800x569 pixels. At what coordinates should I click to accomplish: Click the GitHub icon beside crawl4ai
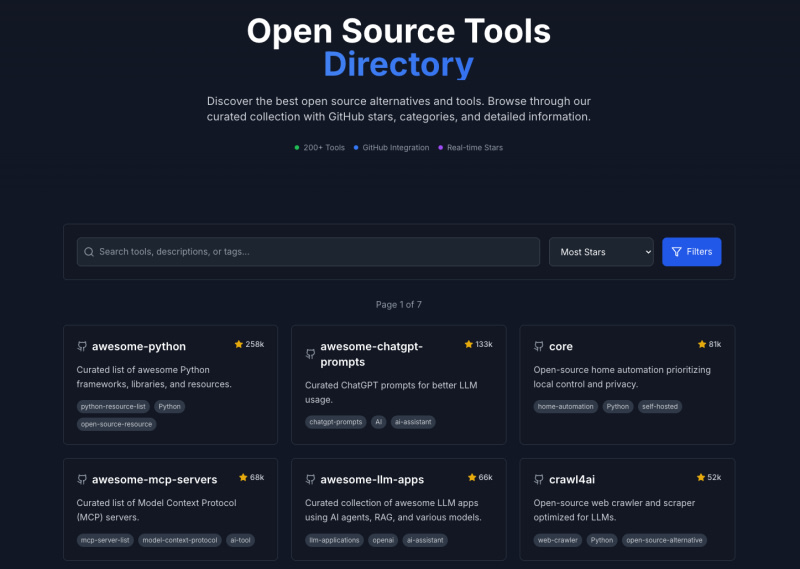click(539, 480)
